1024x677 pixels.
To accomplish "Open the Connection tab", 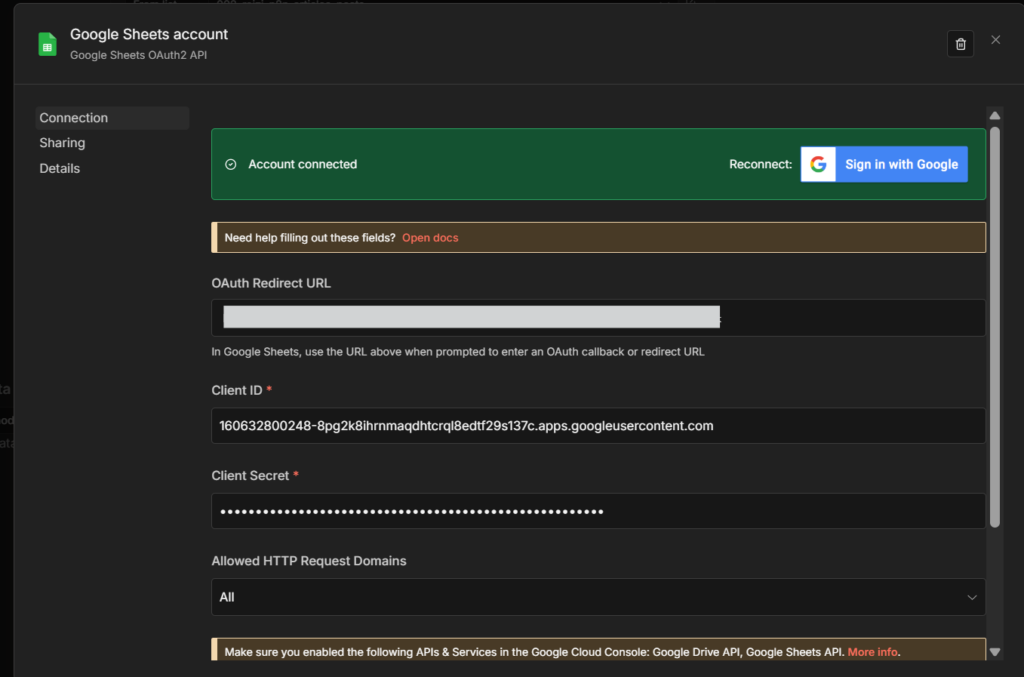I will 74,118.
